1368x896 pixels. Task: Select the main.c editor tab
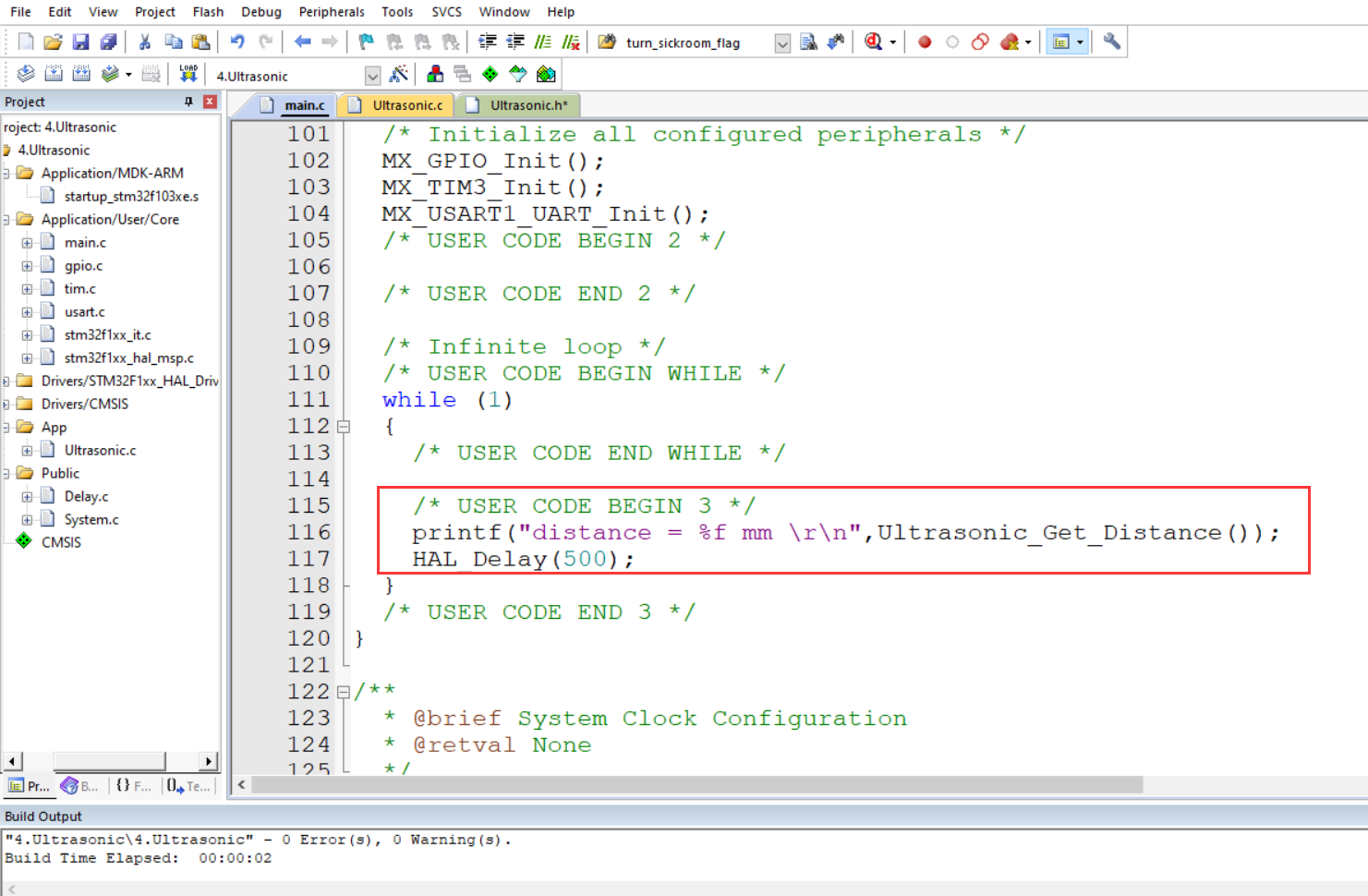(294, 105)
